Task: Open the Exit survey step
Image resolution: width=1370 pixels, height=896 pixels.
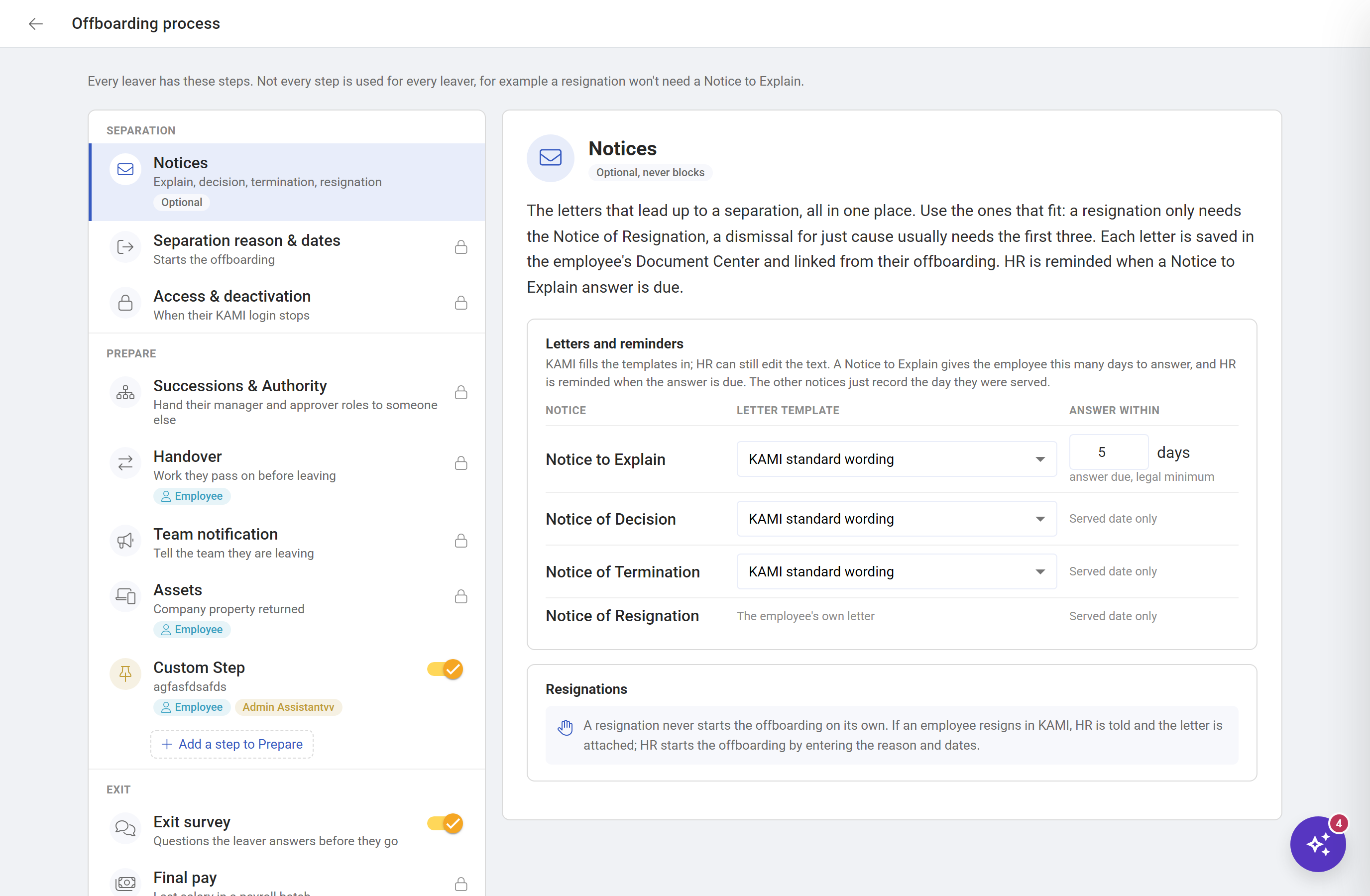Action: [x=287, y=830]
